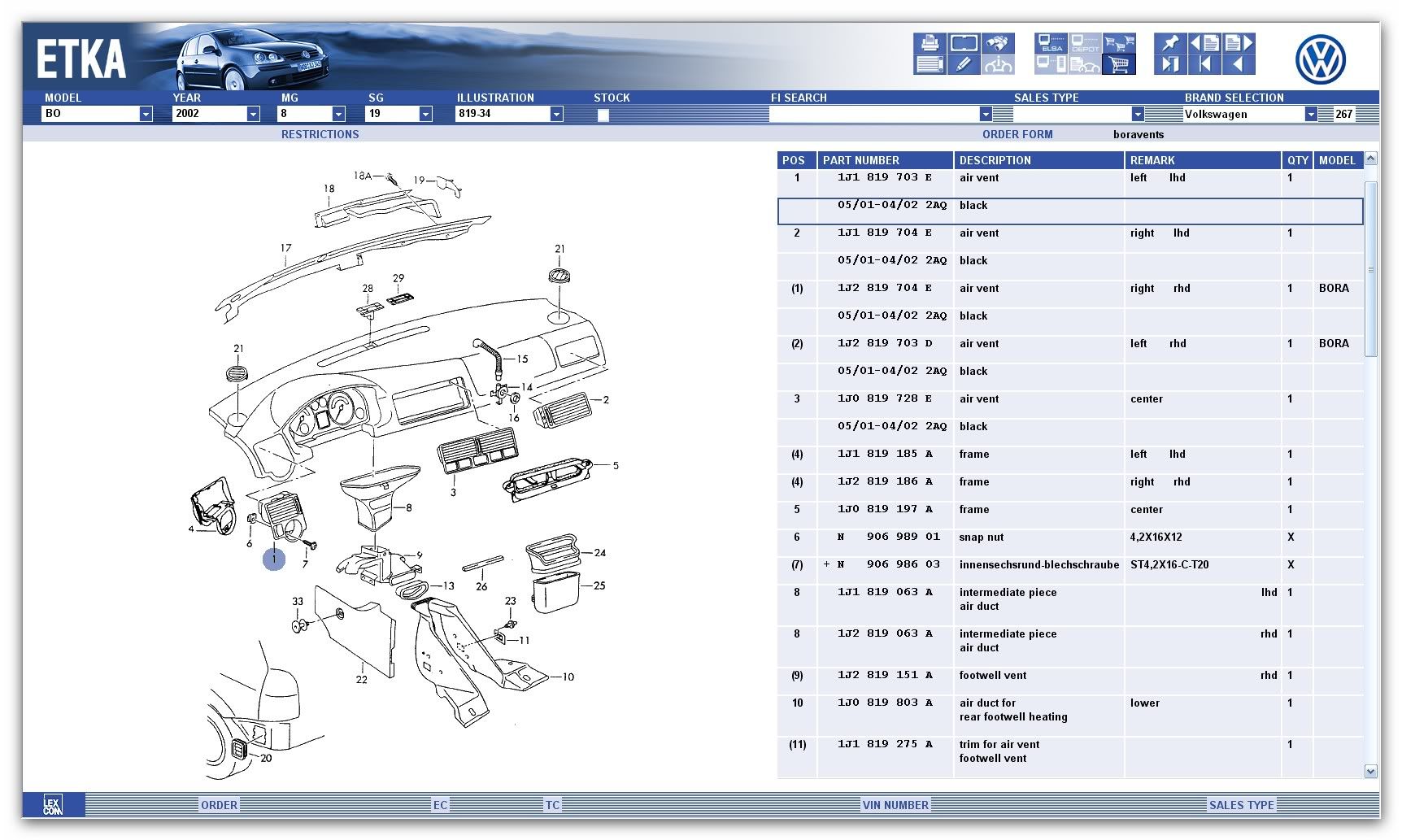The height and width of the screenshot is (840, 1402).
Task: Open the SALES TYPE dropdown
Action: coord(1138,114)
